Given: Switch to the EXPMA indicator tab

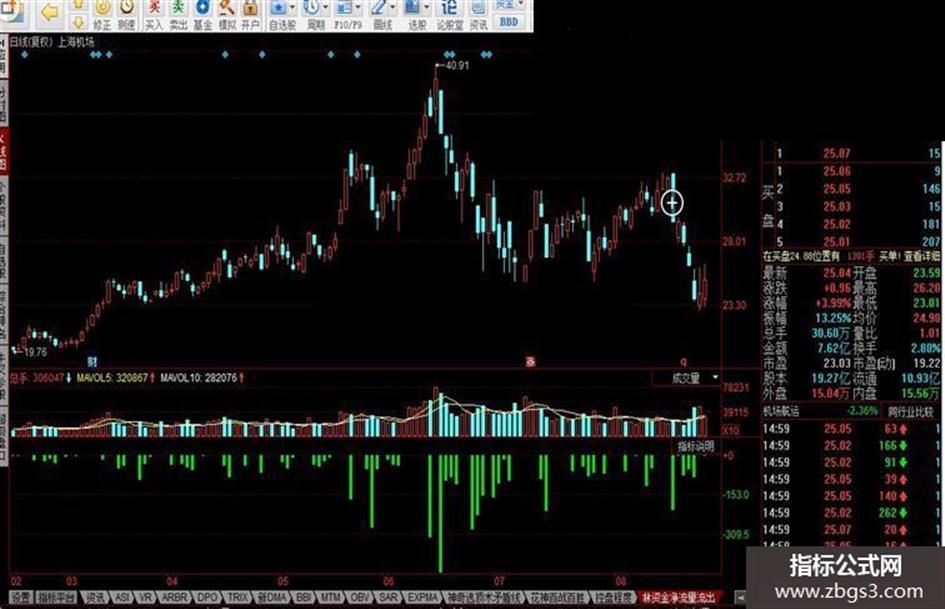Looking at the screenshot, I should (x=423, y=598).
